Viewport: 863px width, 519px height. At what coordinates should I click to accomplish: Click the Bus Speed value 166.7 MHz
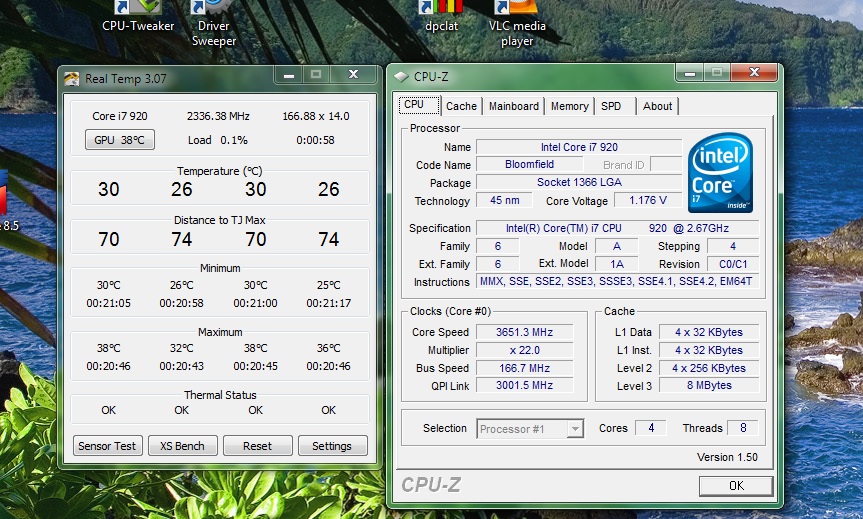(x=525, y=368)
